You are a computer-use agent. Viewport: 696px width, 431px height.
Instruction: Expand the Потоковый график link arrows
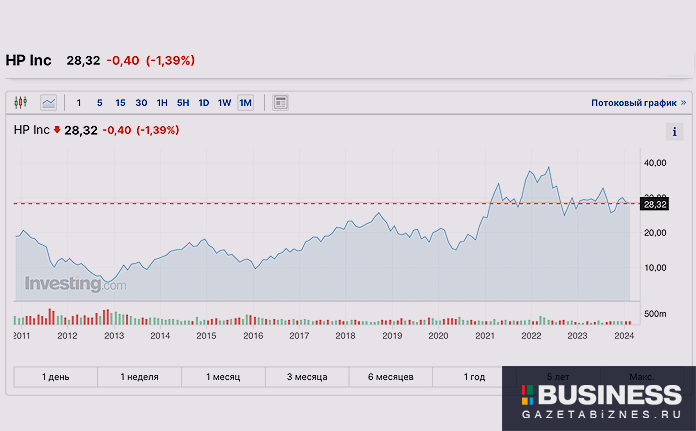684,102
